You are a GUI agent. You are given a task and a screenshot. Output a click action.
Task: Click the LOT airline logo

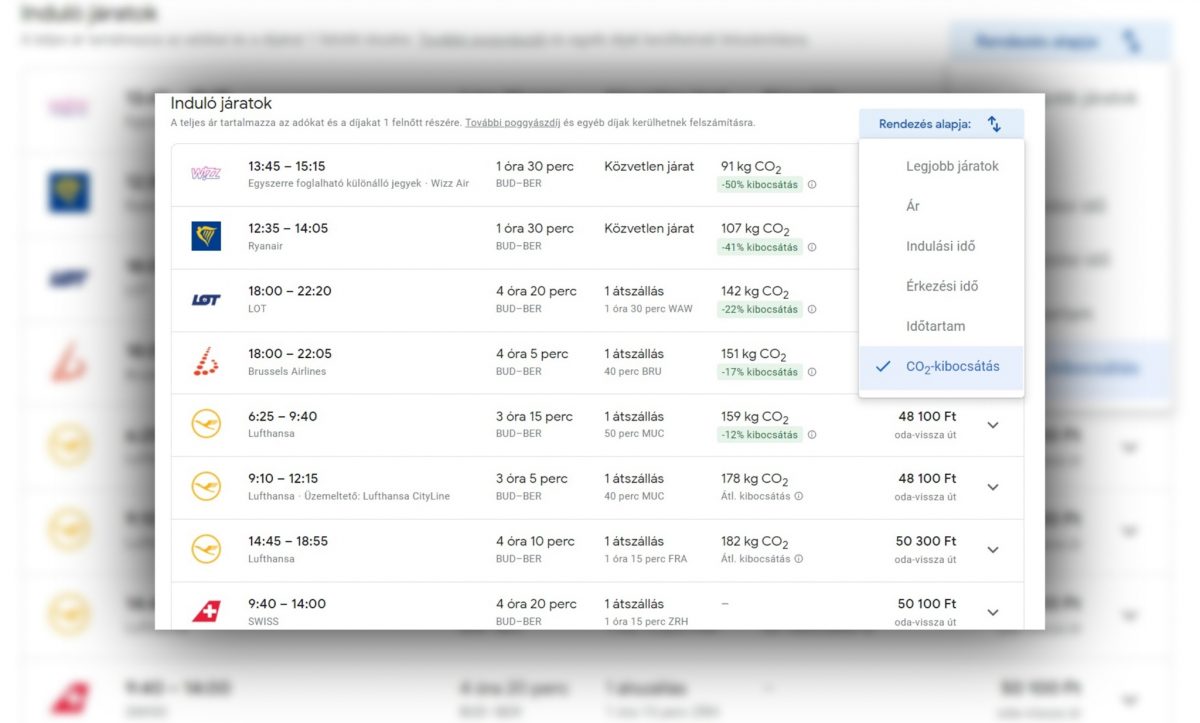[x=206, y=299]
